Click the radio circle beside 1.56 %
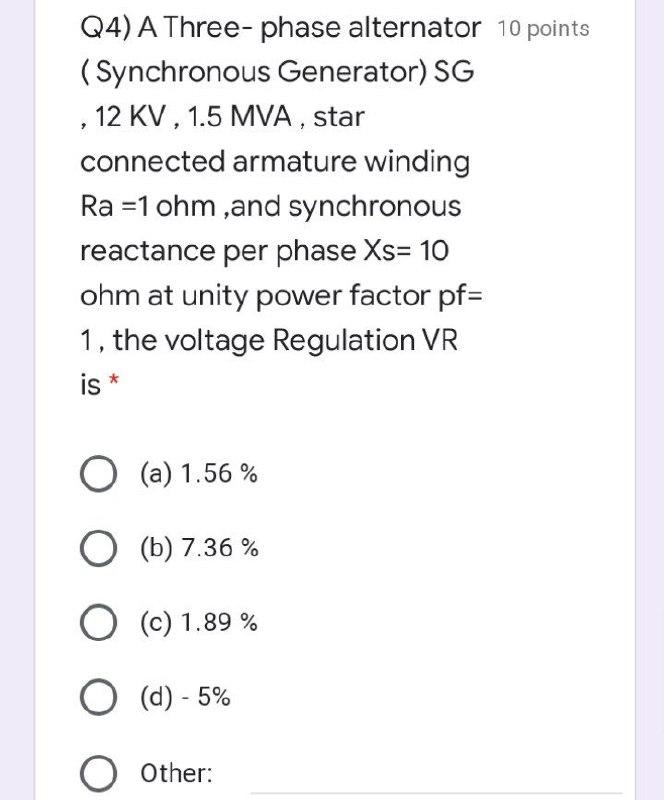 [x=98, y=473]
